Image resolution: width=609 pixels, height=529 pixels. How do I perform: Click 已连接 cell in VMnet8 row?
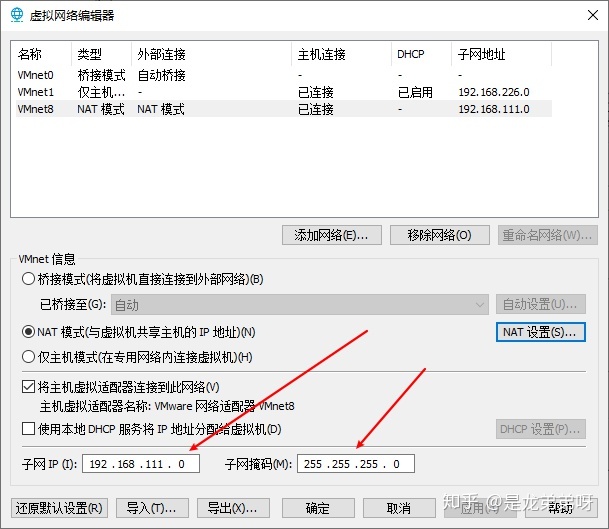(315, 109)
